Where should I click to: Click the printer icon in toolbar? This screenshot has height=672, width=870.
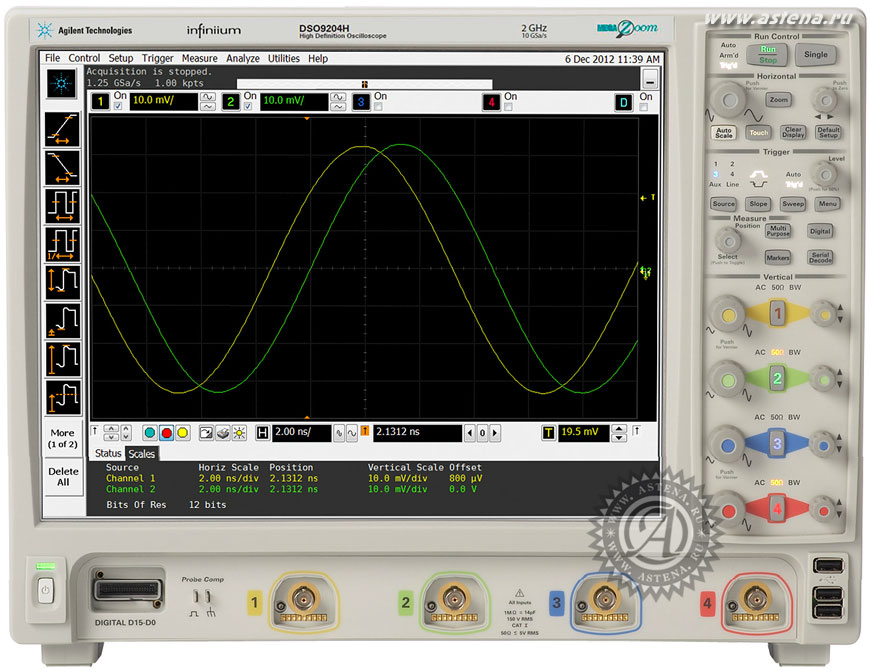[x=222, y=433]
